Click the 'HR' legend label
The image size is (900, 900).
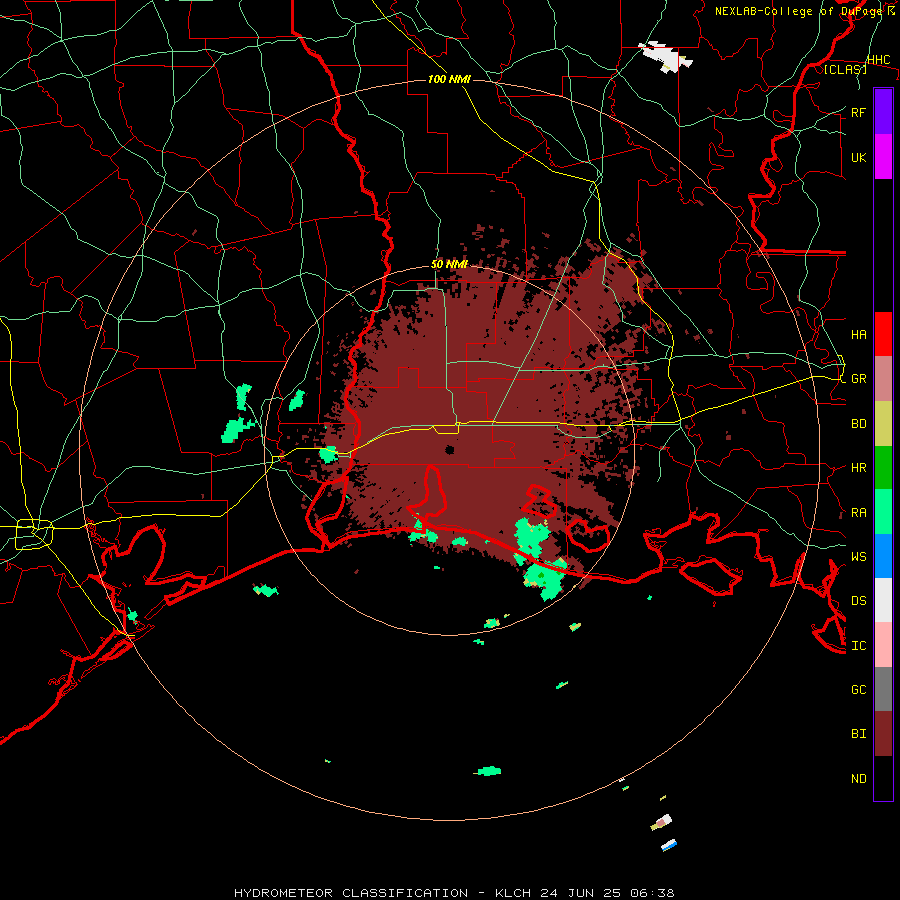(x=859, y=468)
